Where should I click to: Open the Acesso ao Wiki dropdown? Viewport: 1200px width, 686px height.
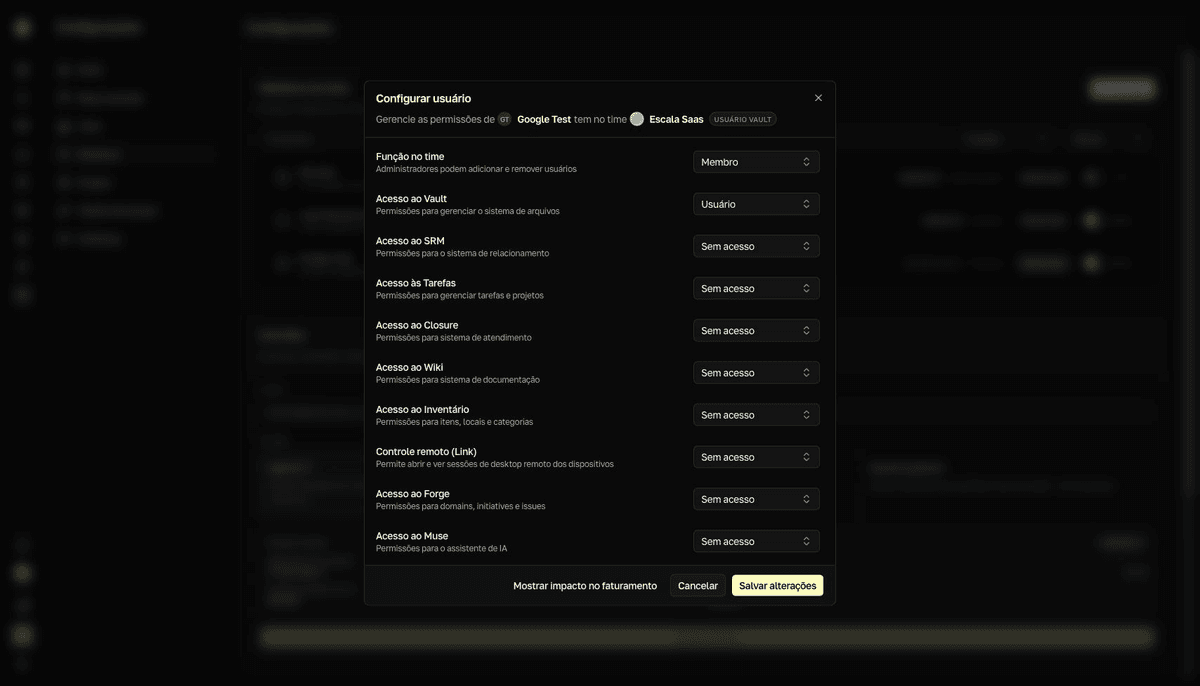pos(756,372)
